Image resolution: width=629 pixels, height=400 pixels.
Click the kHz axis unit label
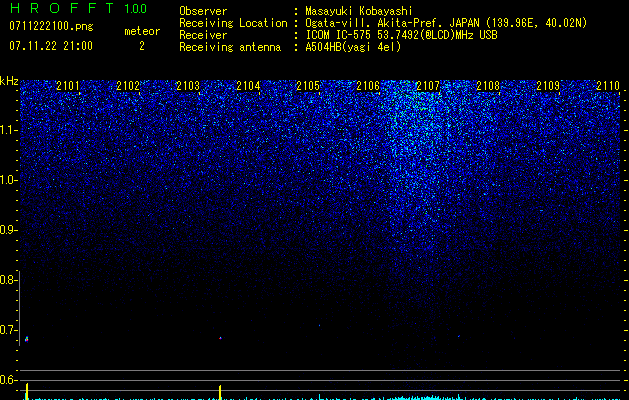(x=9, y=81)
